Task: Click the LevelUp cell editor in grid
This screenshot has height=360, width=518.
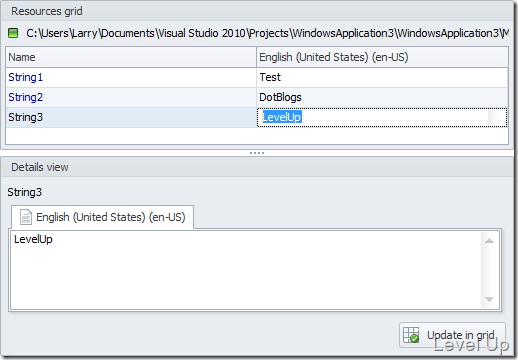Action: pyautogui.click(x=382, y=117)
